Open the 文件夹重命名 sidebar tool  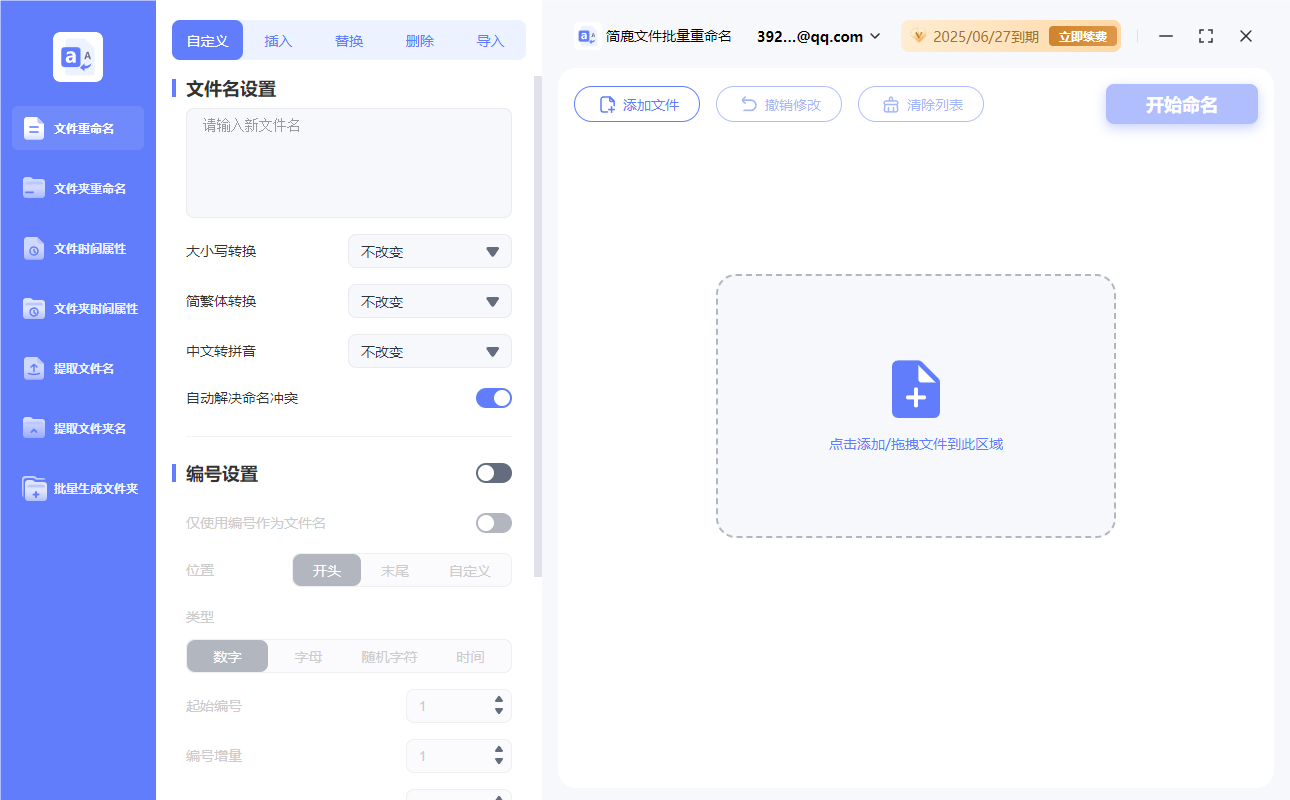(77, 188)
